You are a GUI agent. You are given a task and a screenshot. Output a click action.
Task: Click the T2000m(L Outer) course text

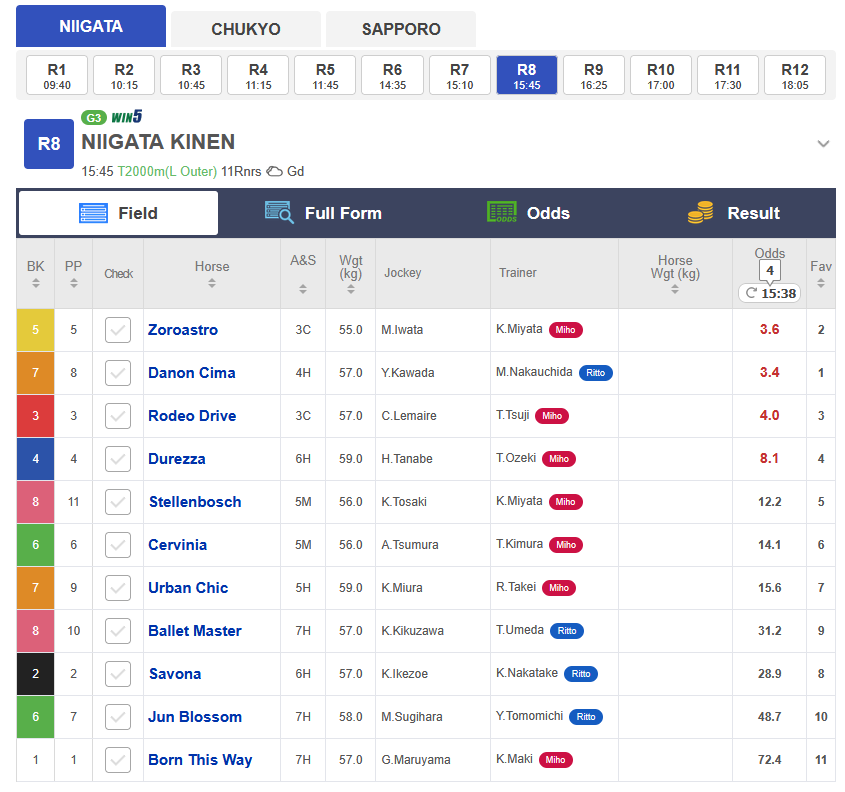click(x=167, y=171)
